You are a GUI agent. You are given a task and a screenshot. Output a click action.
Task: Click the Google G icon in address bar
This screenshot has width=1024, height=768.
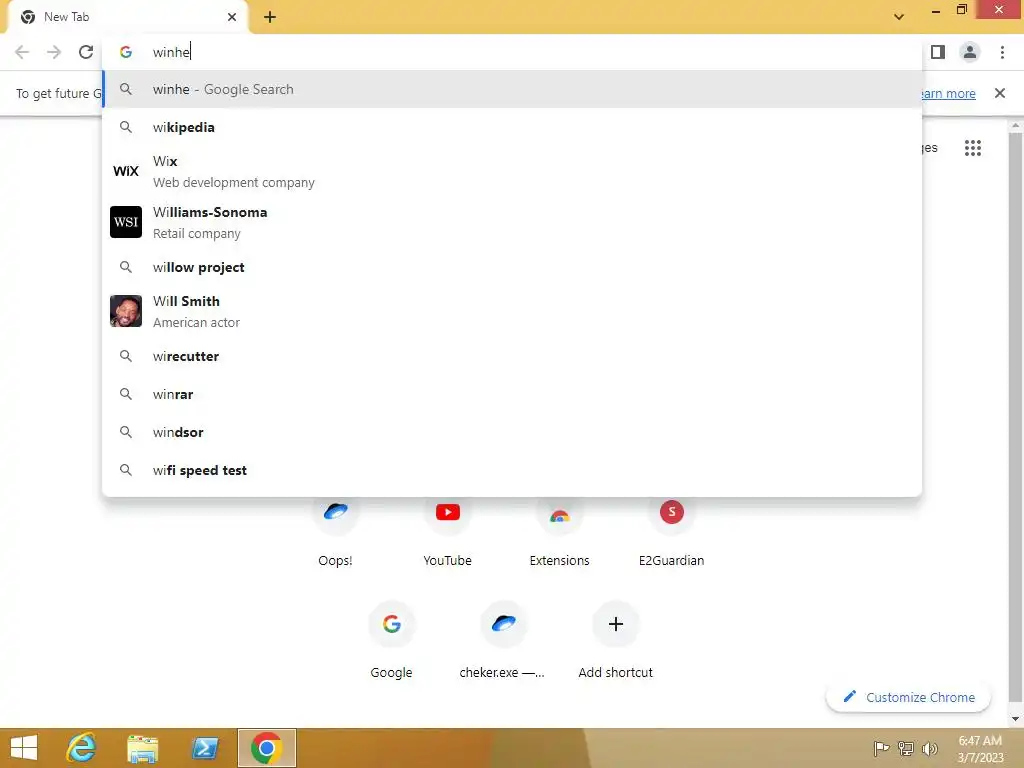point(126,52)
